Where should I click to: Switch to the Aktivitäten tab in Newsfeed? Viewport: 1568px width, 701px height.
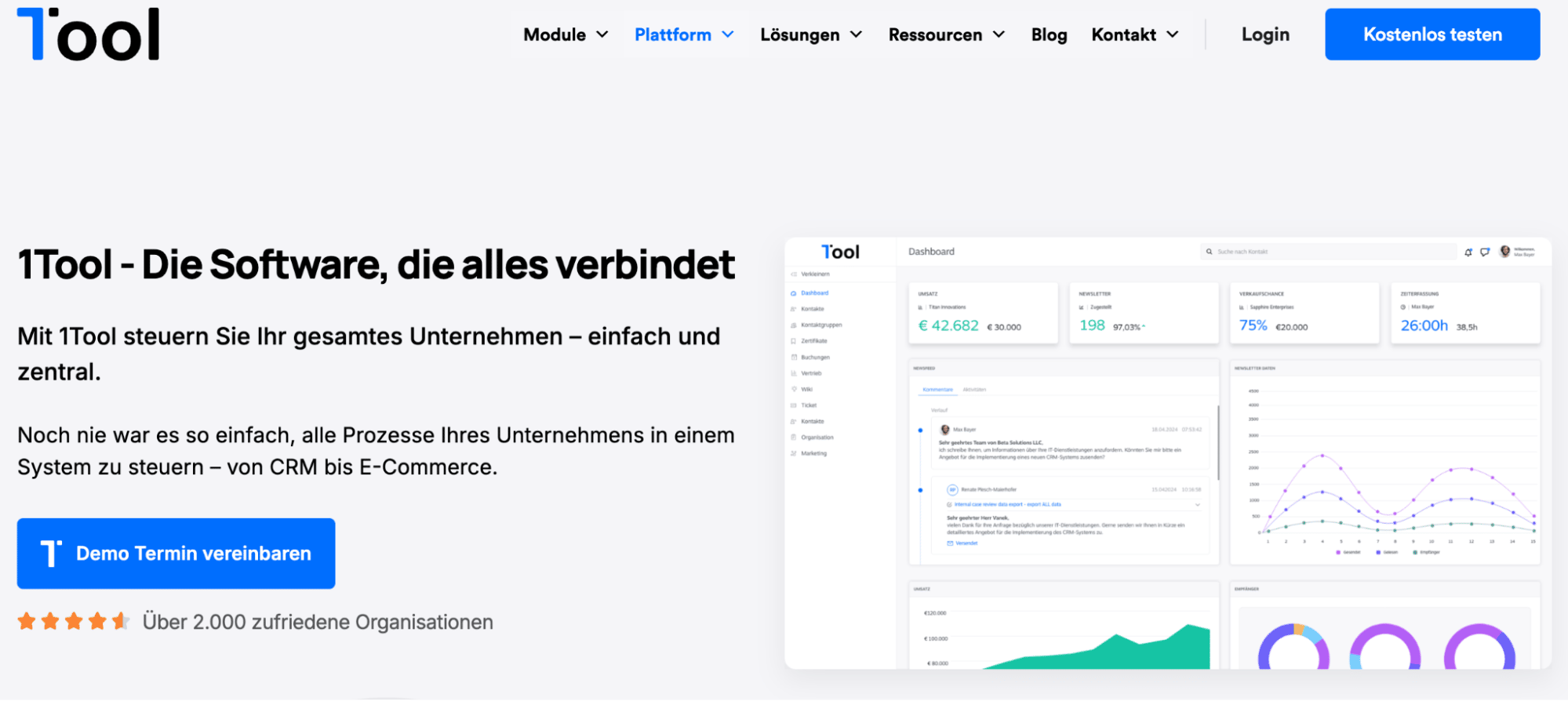pyautogui.click(x=974, y=390)
